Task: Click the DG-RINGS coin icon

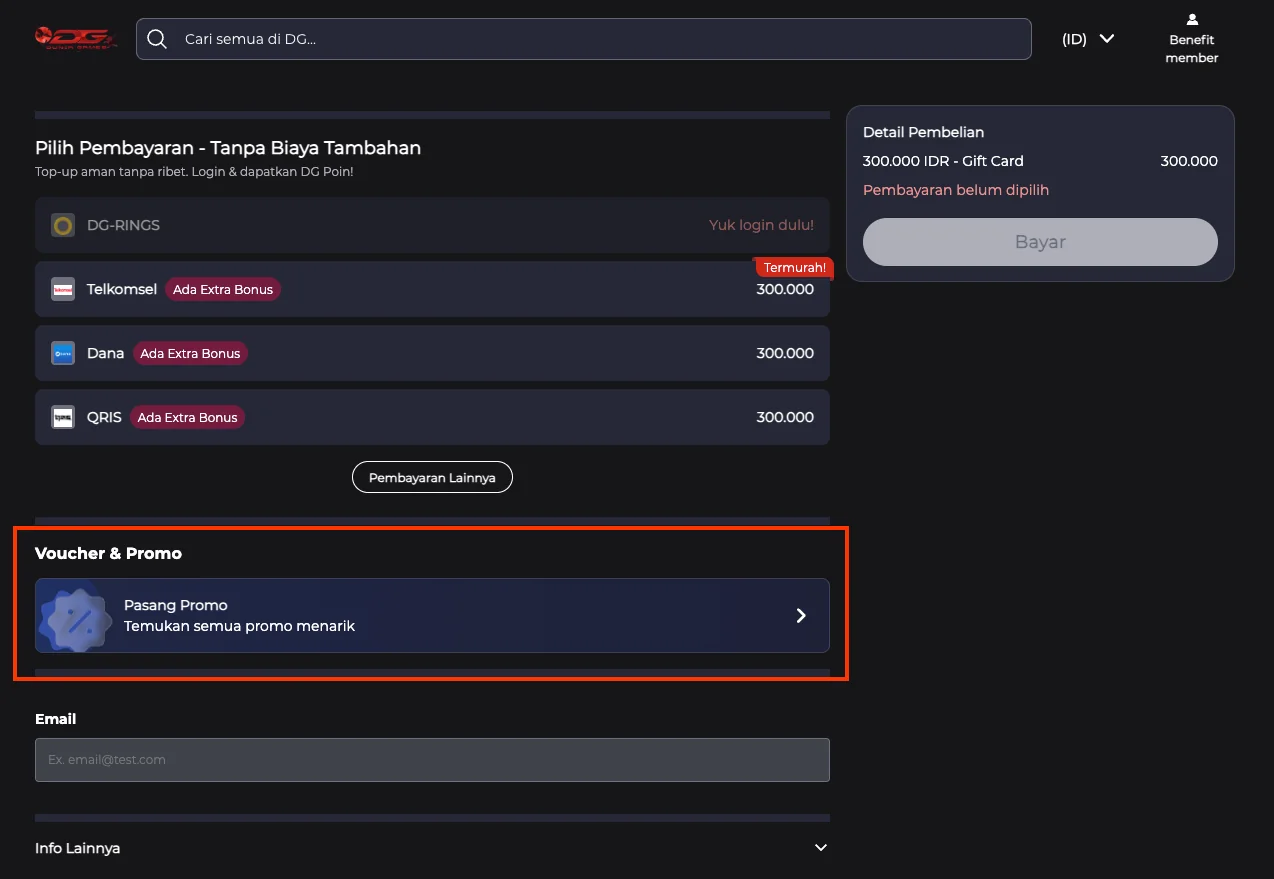Action: (63, 225)
